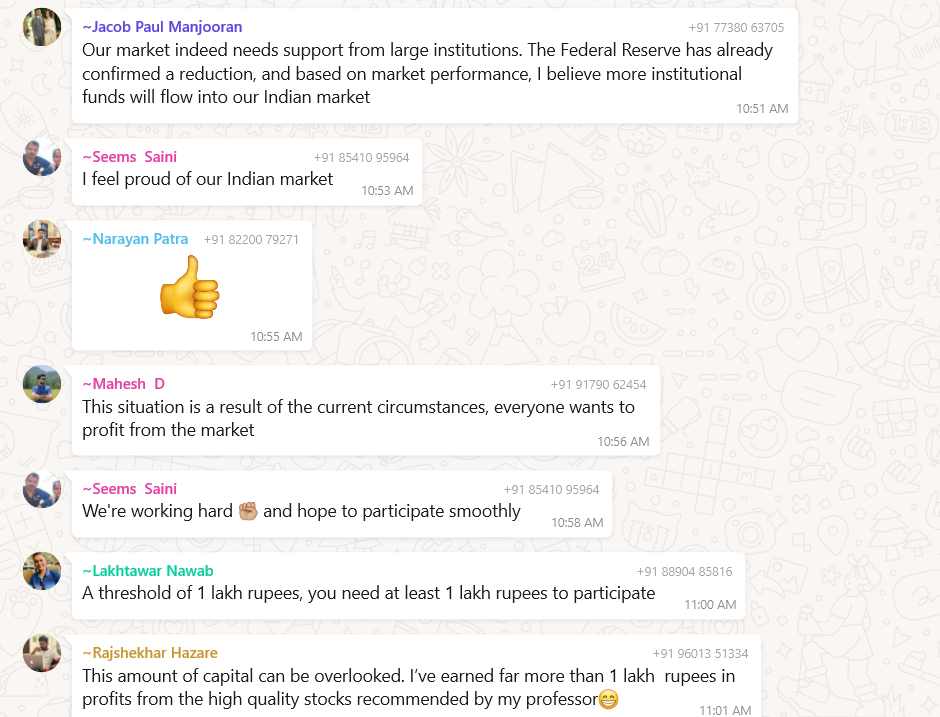
Task: Click Rajshekhar Hazare's avatar image
Action: click(x=42, y=653)
